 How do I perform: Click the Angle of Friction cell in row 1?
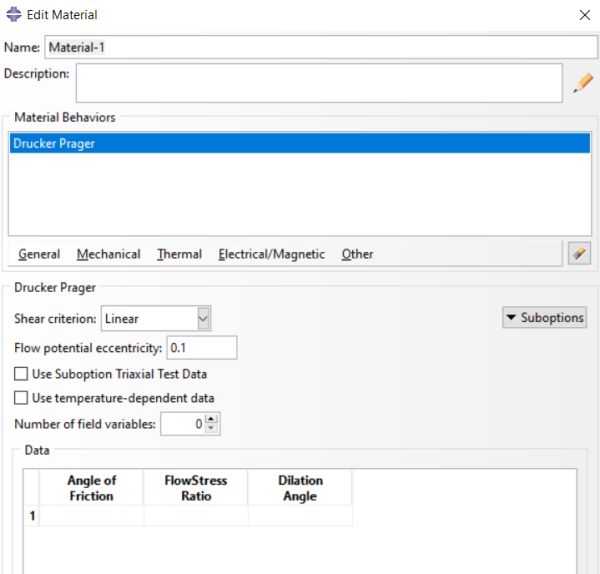coord(91,516)
